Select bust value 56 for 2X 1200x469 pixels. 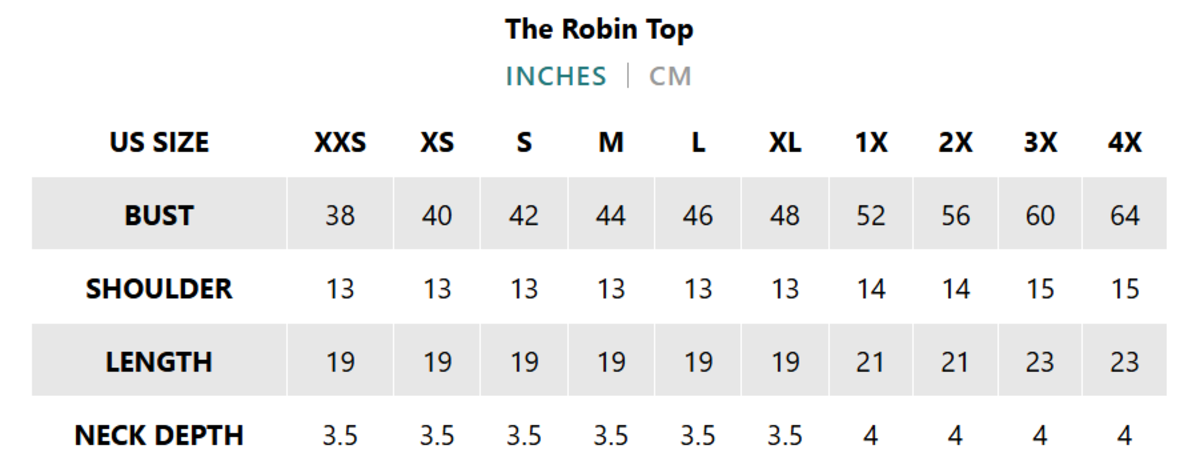pyautogui.click(x=956, y=215)
